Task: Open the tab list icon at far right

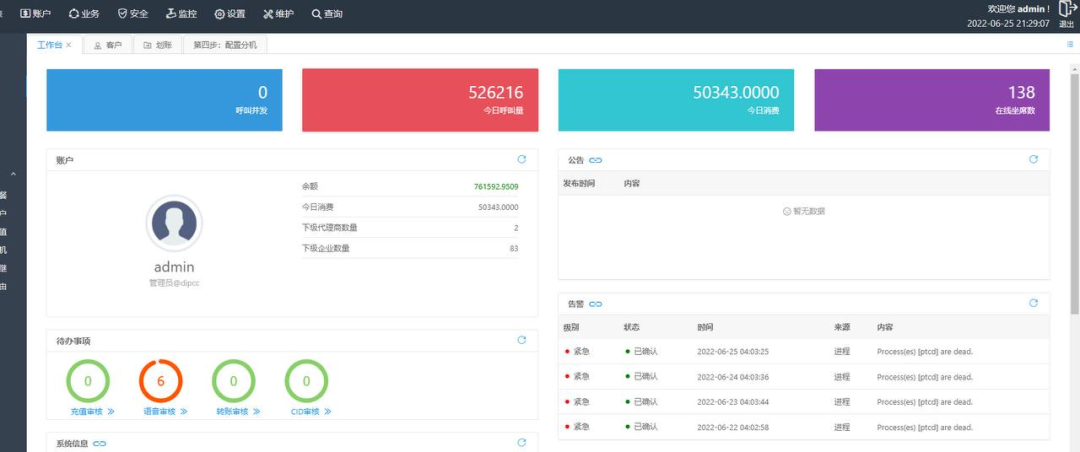Action: (1070, 45)
